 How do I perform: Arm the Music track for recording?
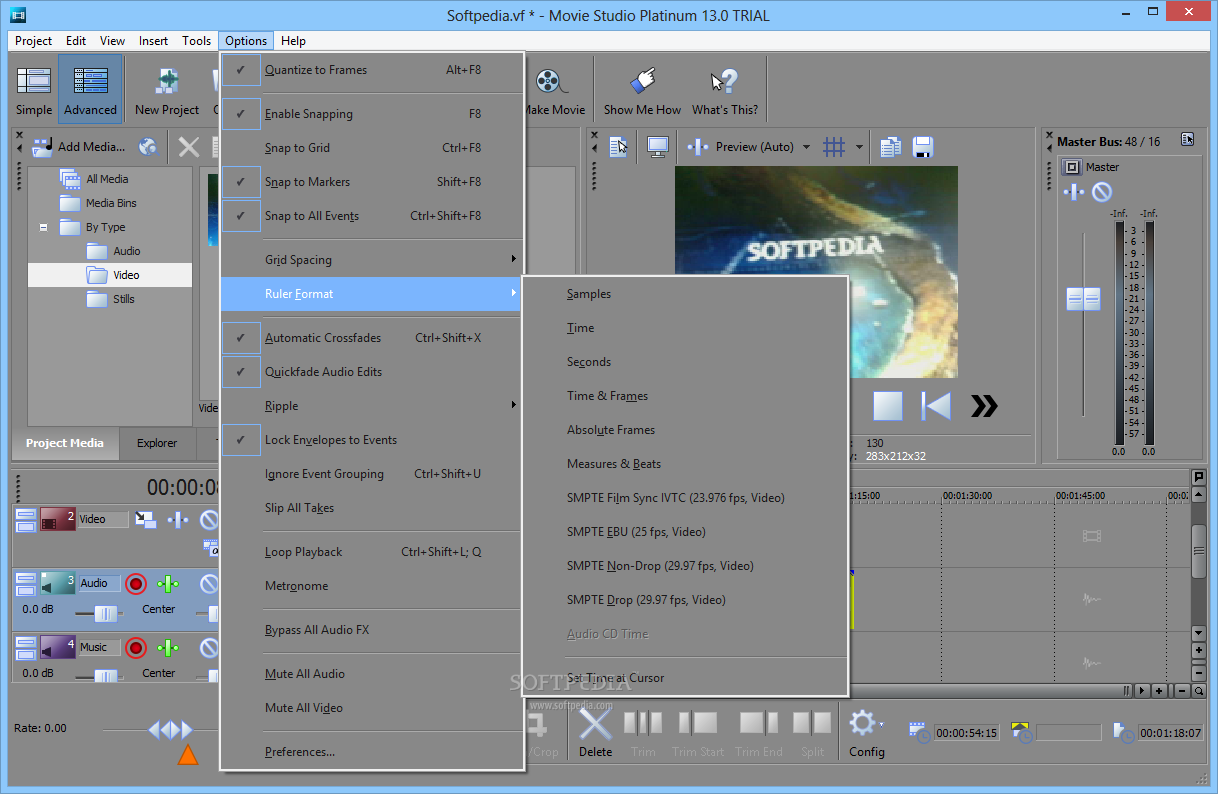pyautogui.click(x=136, y=647)
